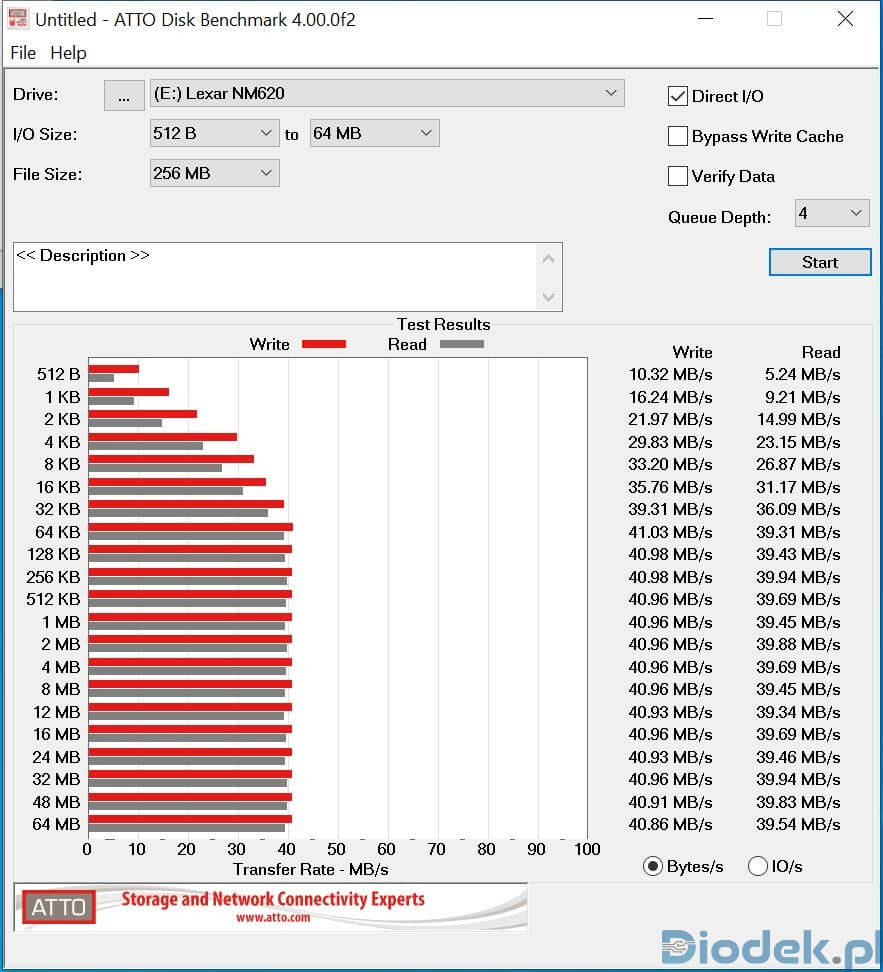Click the browse drive ellipsis button

124,95
